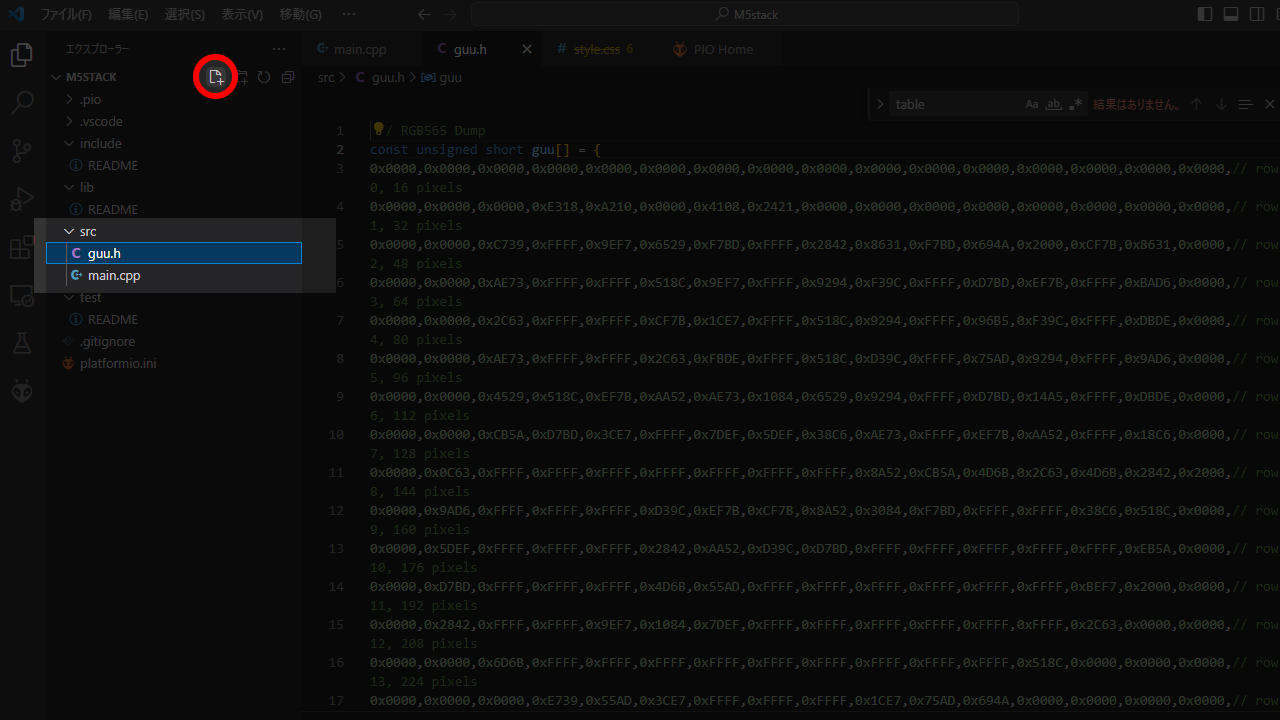Toggle Match Case in find widget

pos(1032,105)
